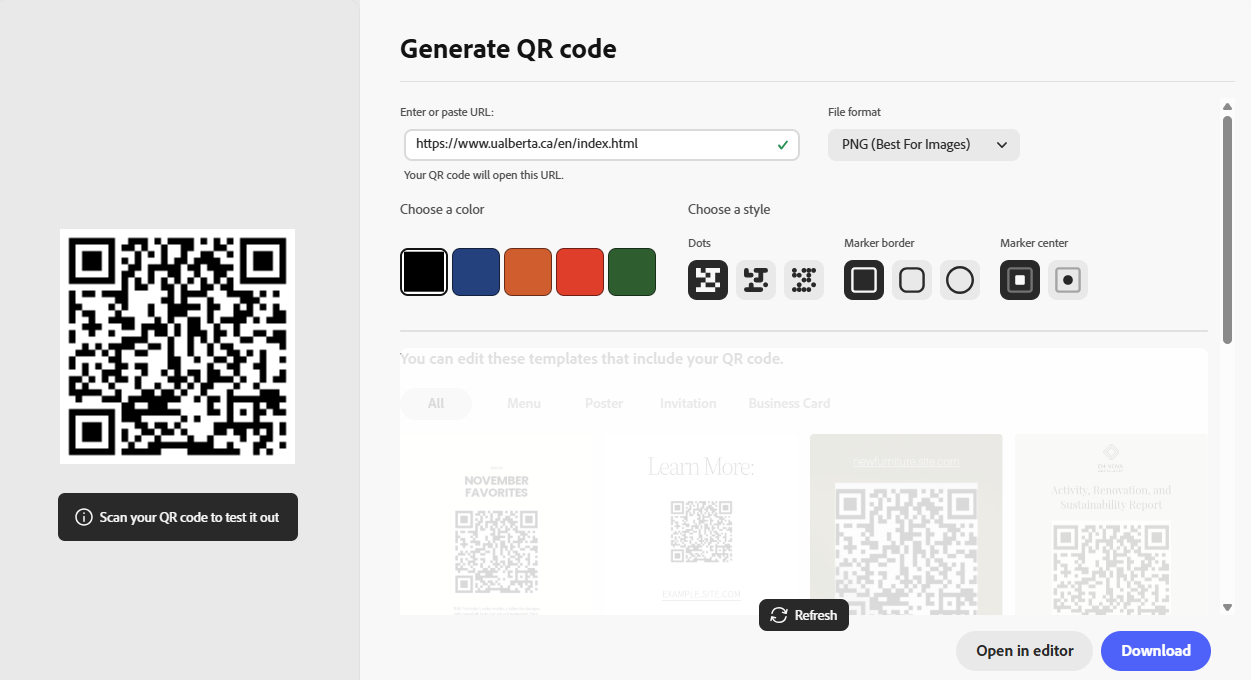Choose the rounded connected dots style
This screenshot has width=1251, height=680.
click(x=756, y=280)
